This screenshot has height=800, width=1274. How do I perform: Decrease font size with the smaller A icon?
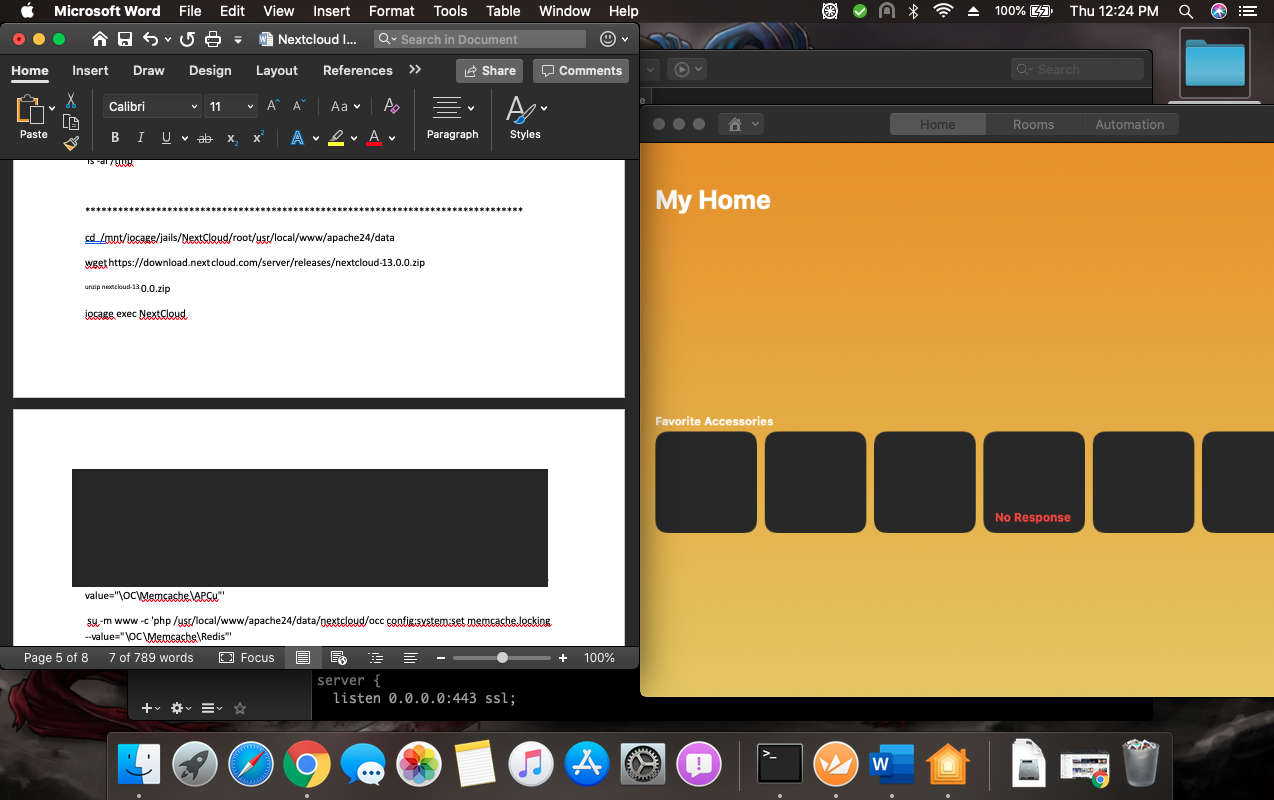[298, 106]
